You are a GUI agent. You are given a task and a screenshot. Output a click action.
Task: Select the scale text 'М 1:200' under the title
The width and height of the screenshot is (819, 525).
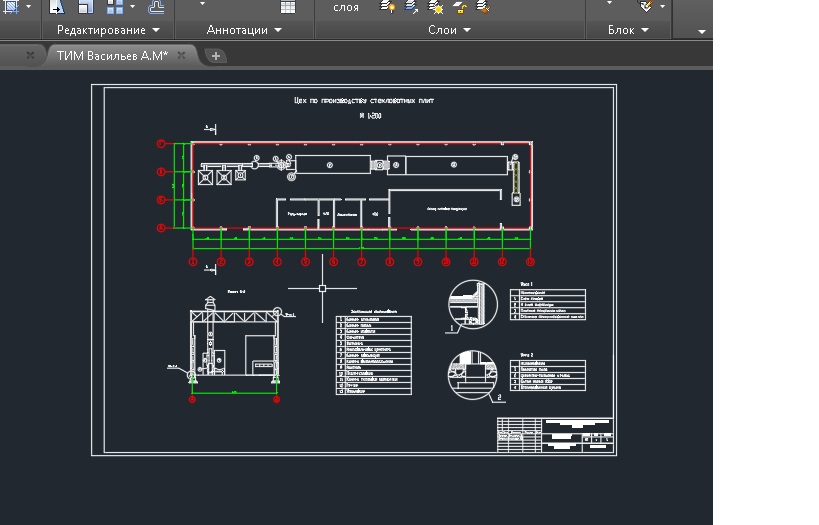[x=370, y=115]
